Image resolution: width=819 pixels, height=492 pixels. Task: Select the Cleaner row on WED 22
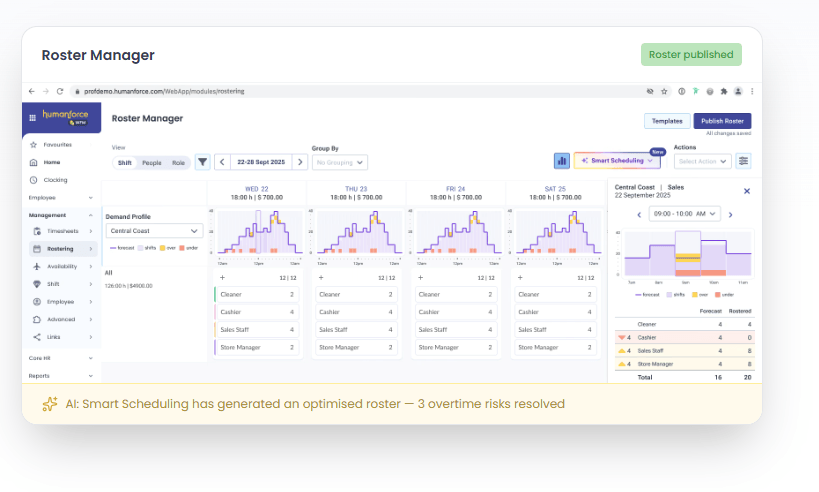point(256,295)
